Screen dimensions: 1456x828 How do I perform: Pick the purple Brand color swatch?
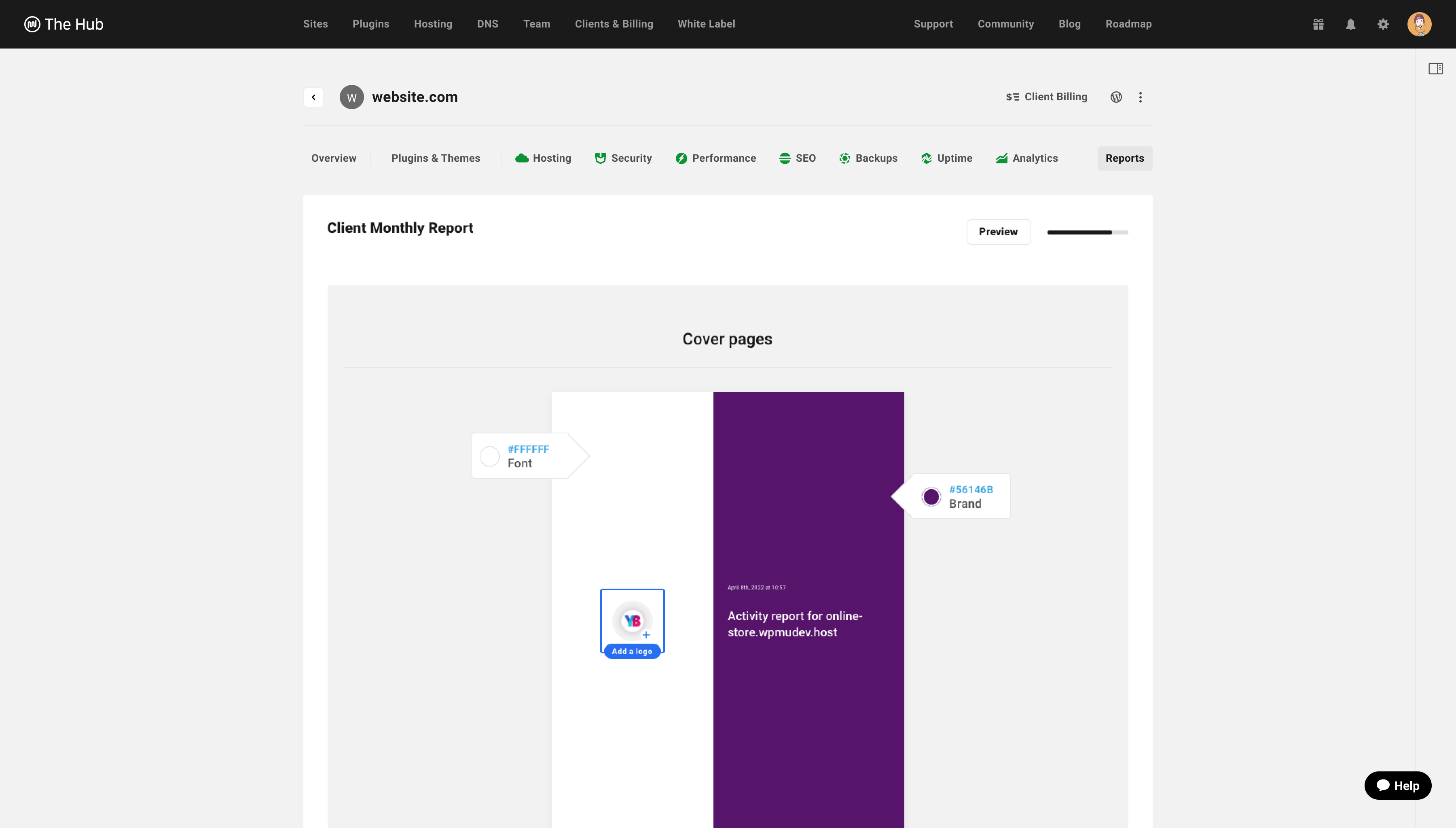click(931, 496)
